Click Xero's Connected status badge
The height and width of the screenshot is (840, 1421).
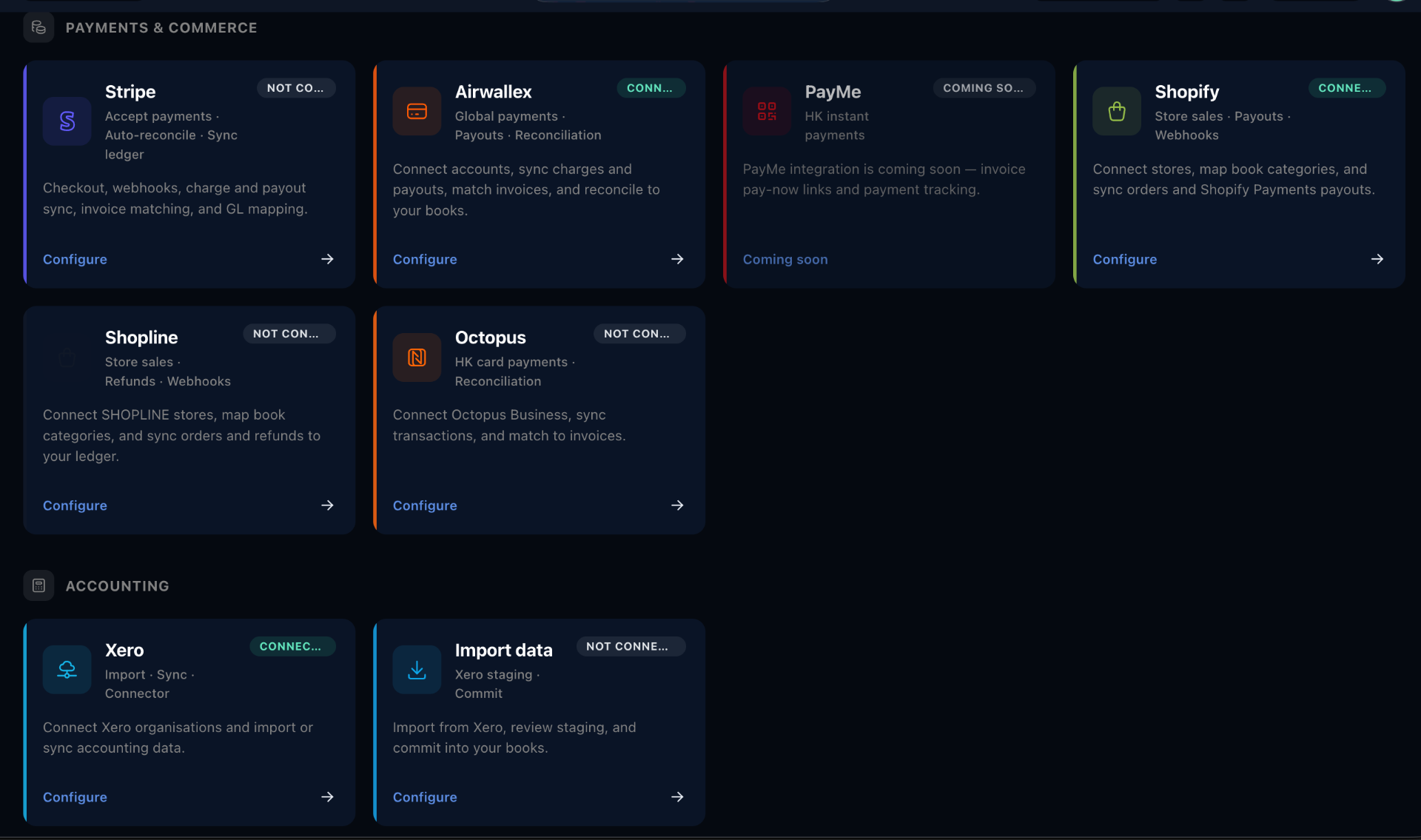point(292,646)
